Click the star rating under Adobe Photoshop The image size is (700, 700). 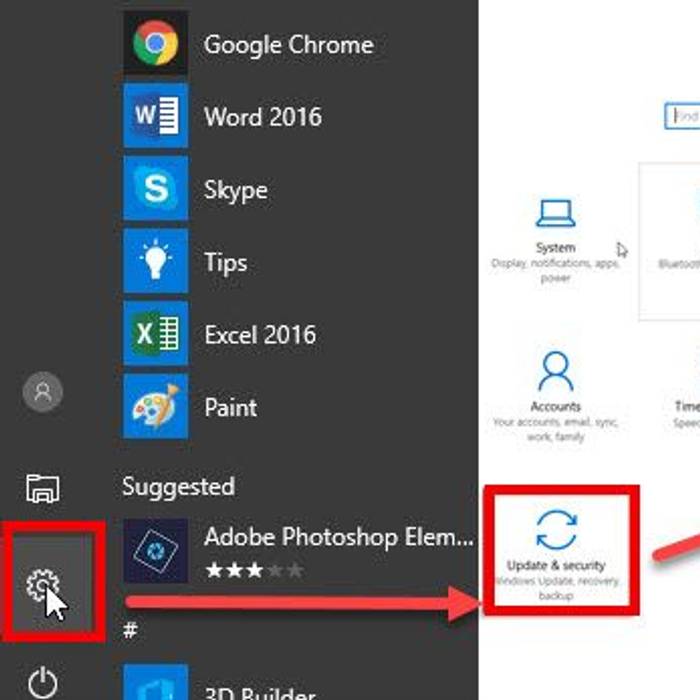tap(239, 570)
